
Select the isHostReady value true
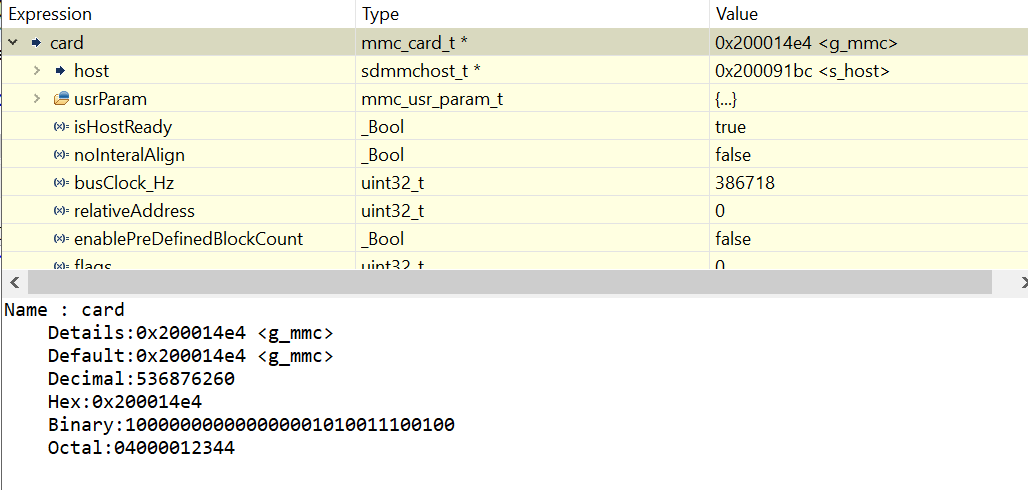pyautogui.click(x=730, y=127)
